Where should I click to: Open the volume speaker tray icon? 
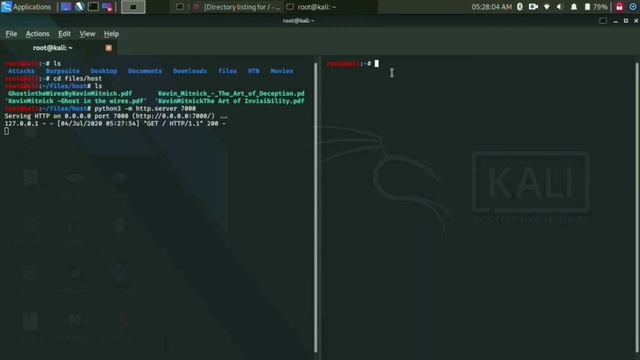tap(560, 7)
